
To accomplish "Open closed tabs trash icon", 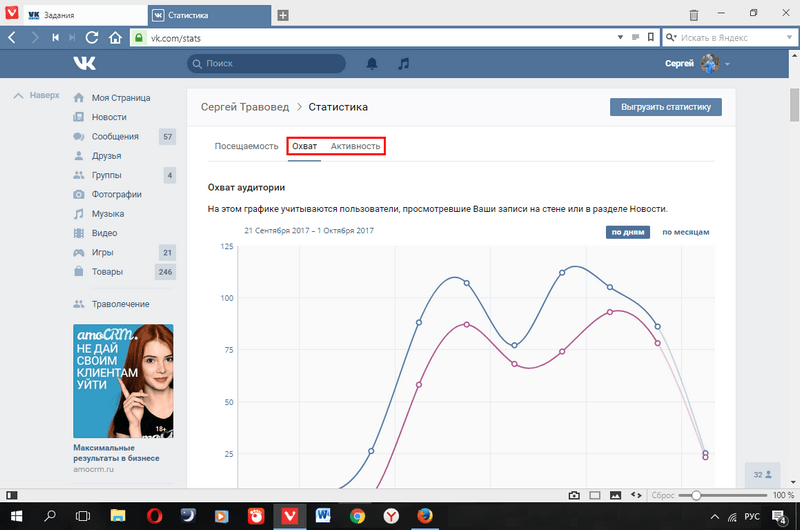I will tap(694, 15).
